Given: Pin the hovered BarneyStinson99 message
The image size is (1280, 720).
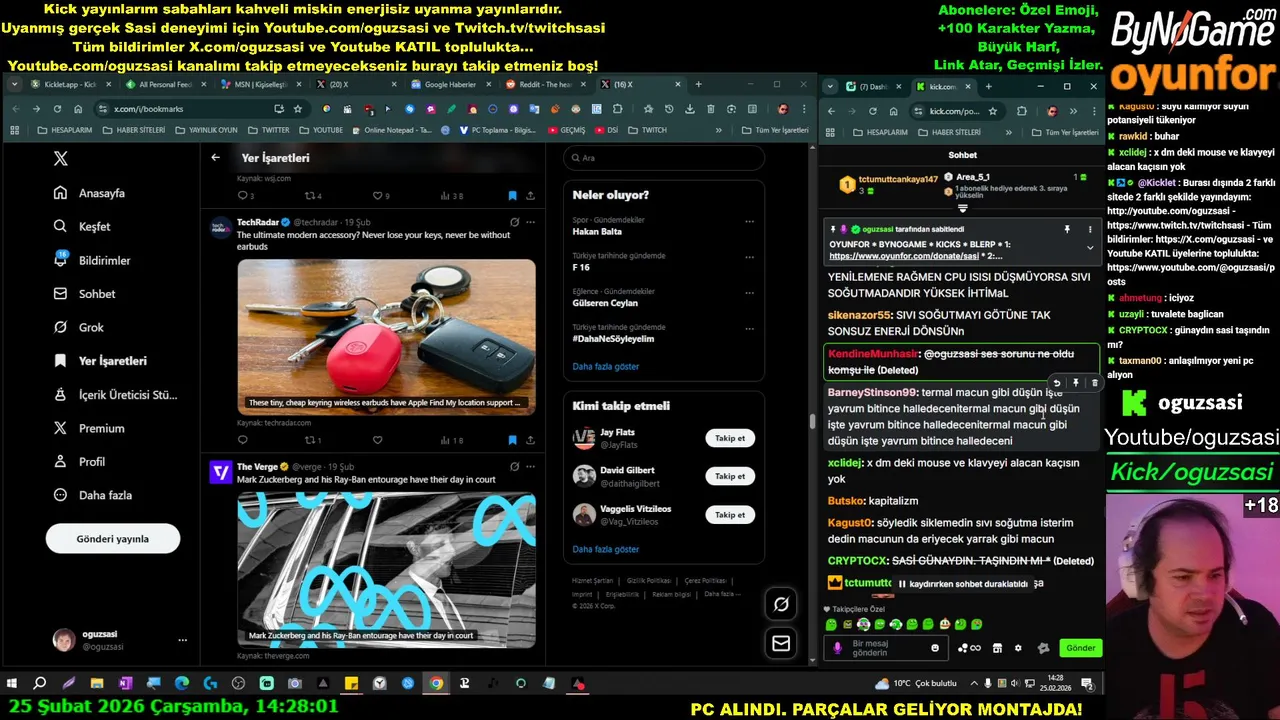Looking at the screenshot, I should [1075, 383].
